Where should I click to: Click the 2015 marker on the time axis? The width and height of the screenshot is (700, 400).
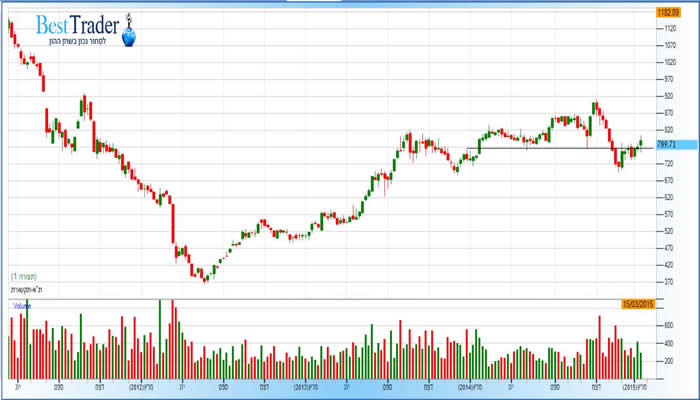tap(633, 385)
